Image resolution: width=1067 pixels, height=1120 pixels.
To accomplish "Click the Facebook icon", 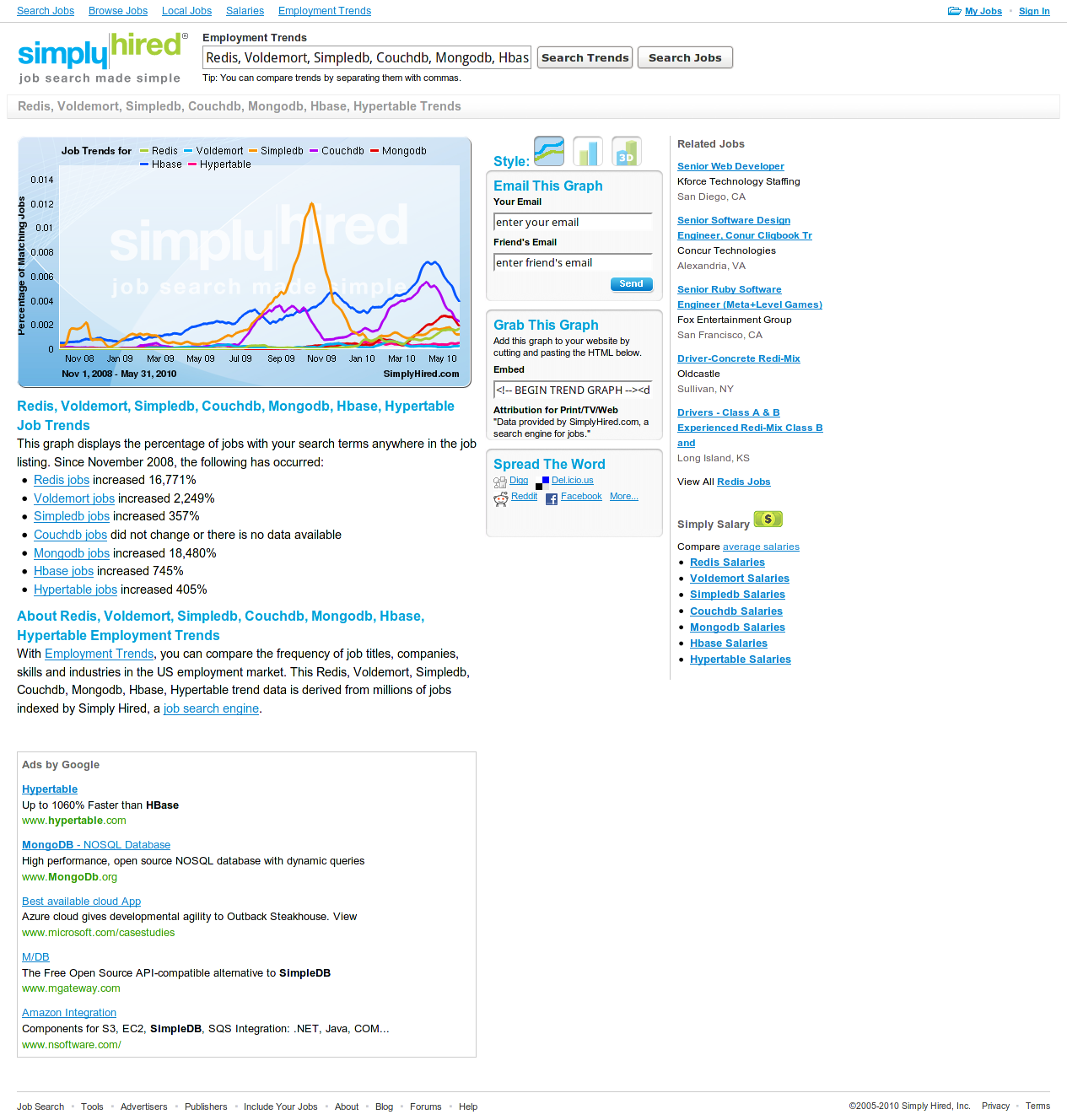I will point(552,499).
